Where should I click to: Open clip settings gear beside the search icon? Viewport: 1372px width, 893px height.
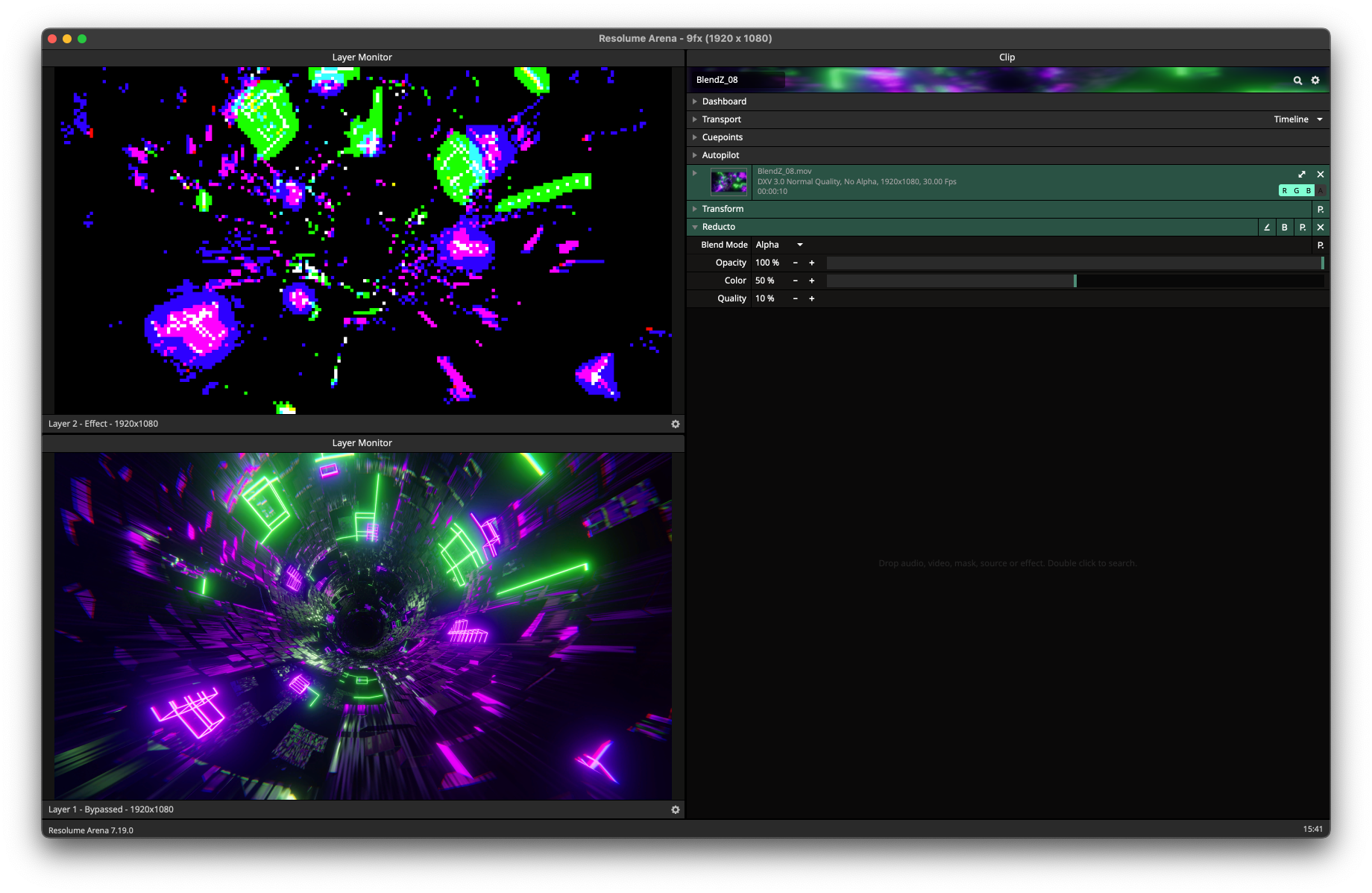[x=1315, y=81]
